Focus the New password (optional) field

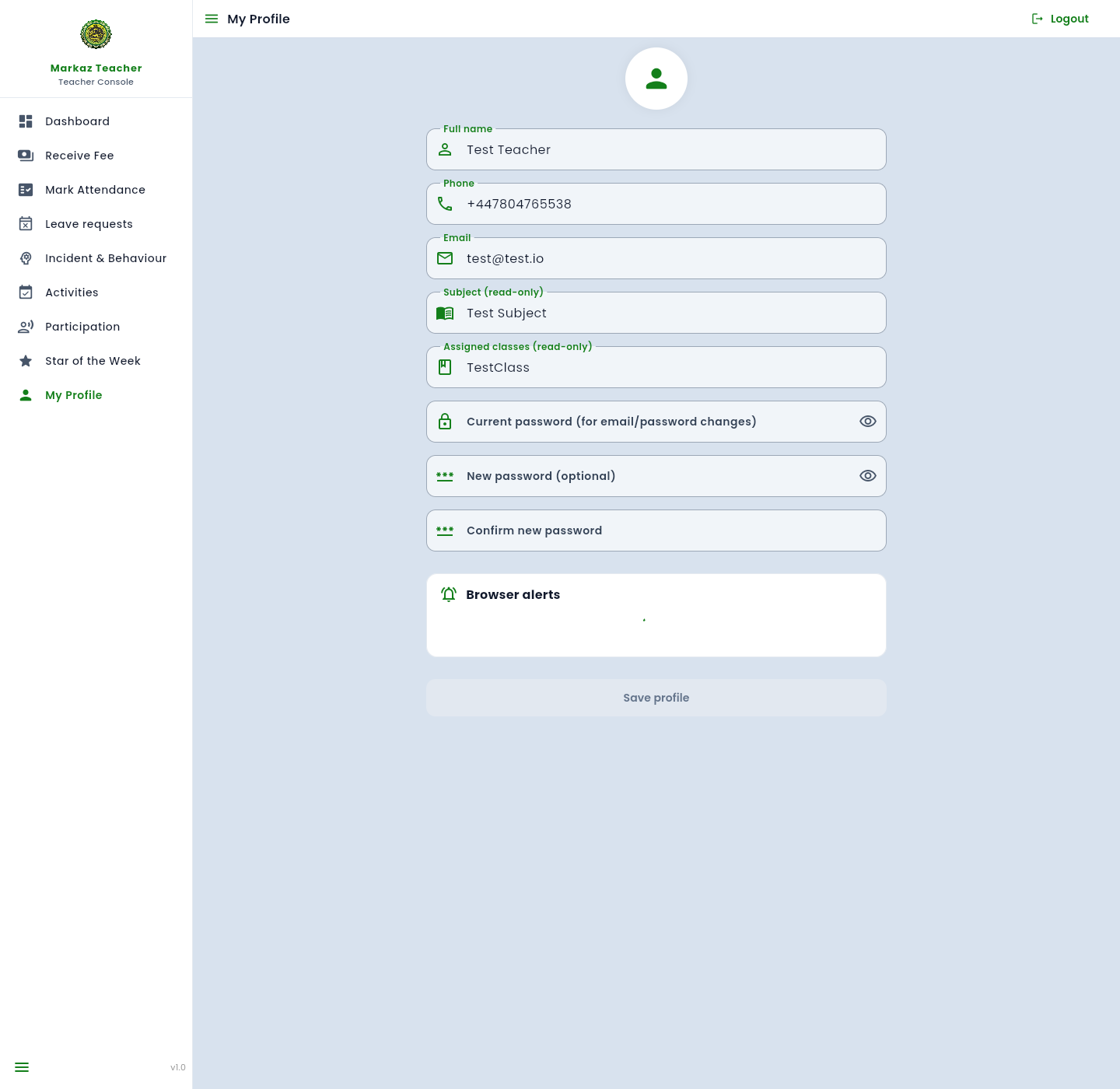(656, 476)
